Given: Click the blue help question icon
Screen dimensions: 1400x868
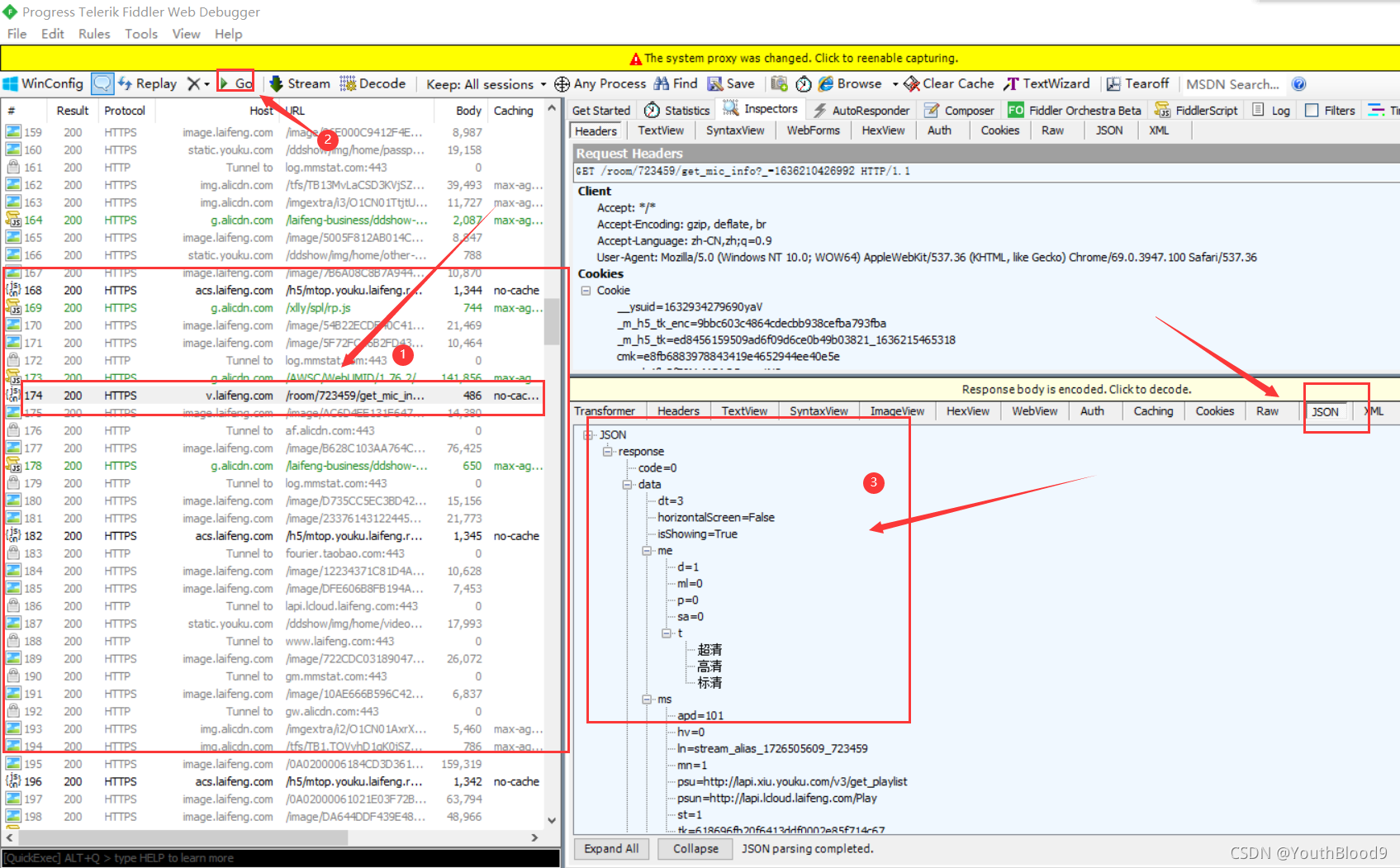Looking at the screenshot, I should click(x=1298, y=84).
